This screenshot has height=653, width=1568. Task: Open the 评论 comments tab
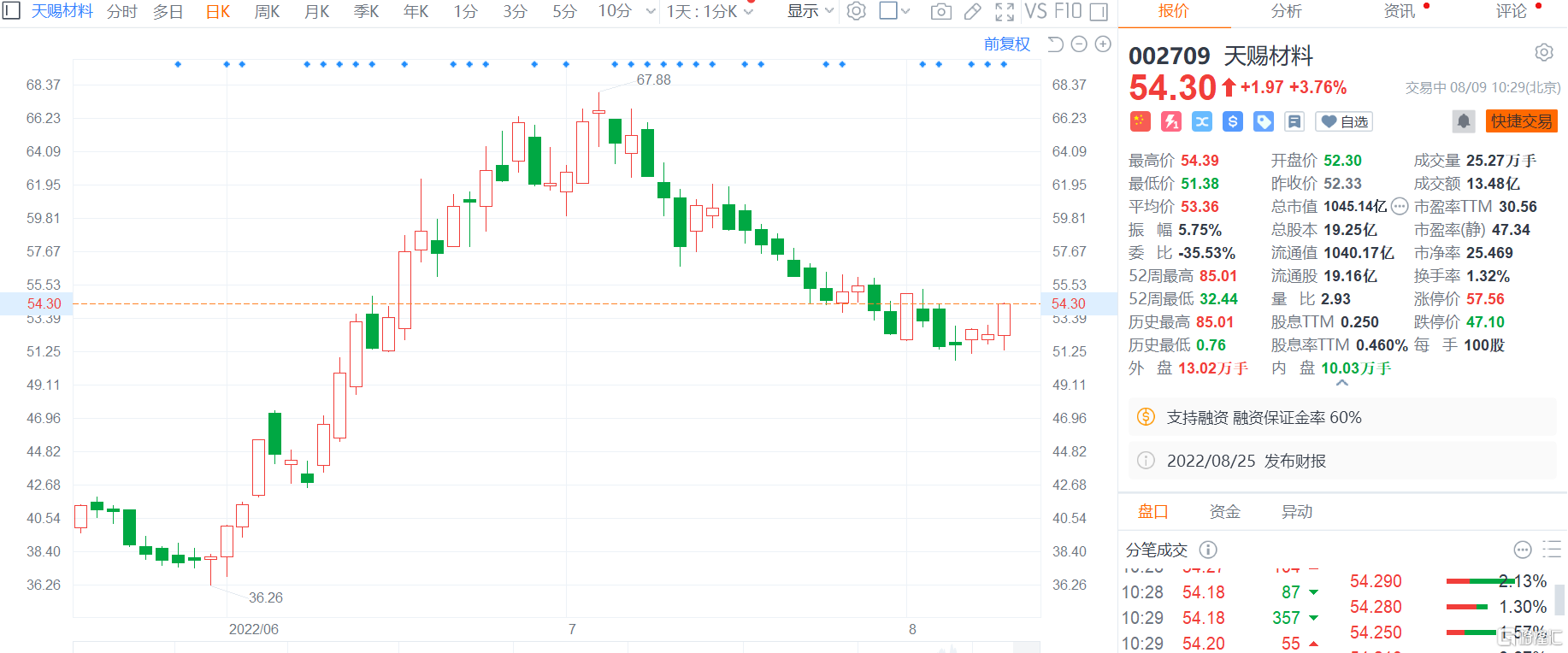(1512, 11)
